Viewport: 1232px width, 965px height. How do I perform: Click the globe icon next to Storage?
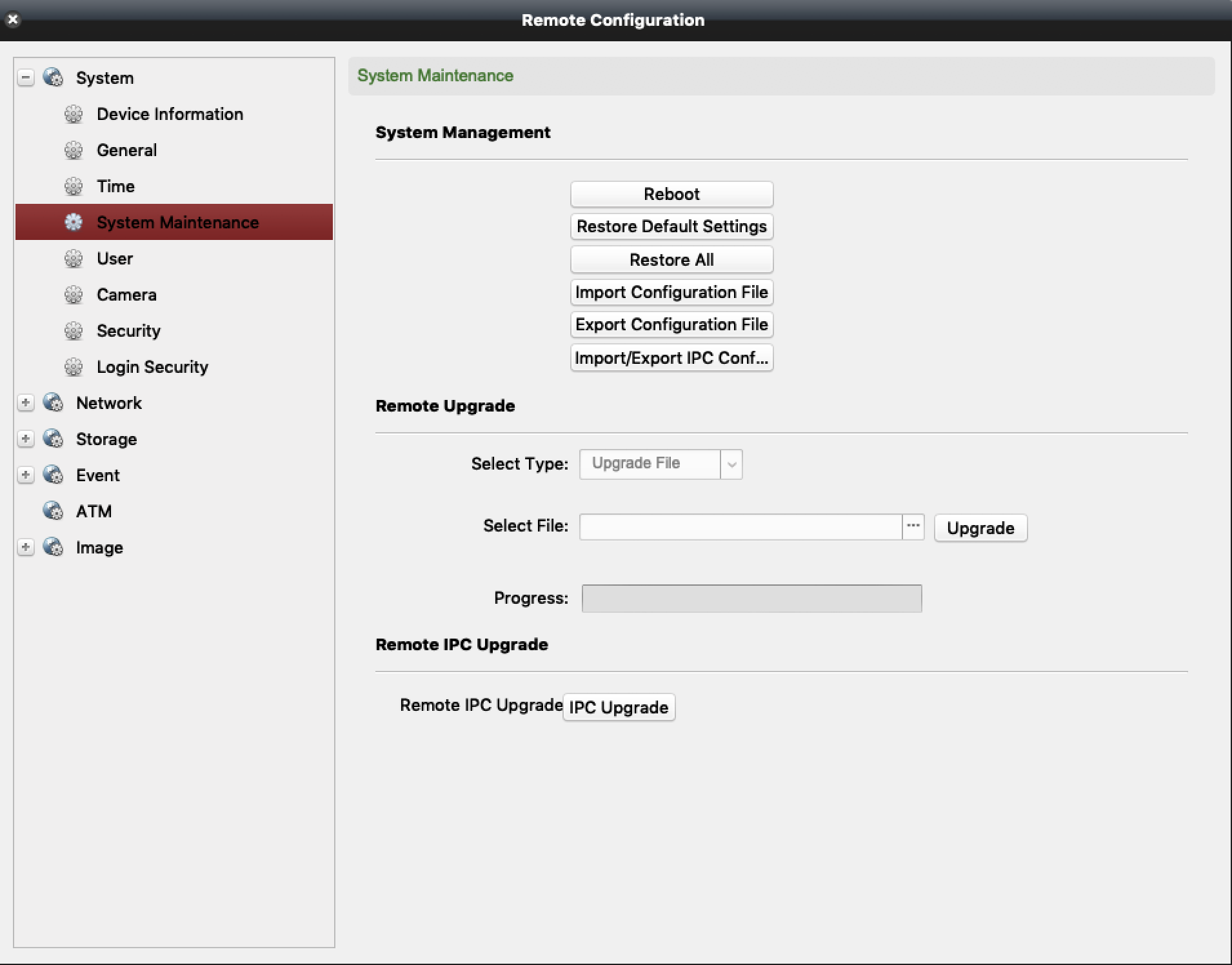click(x=53, y=439)
